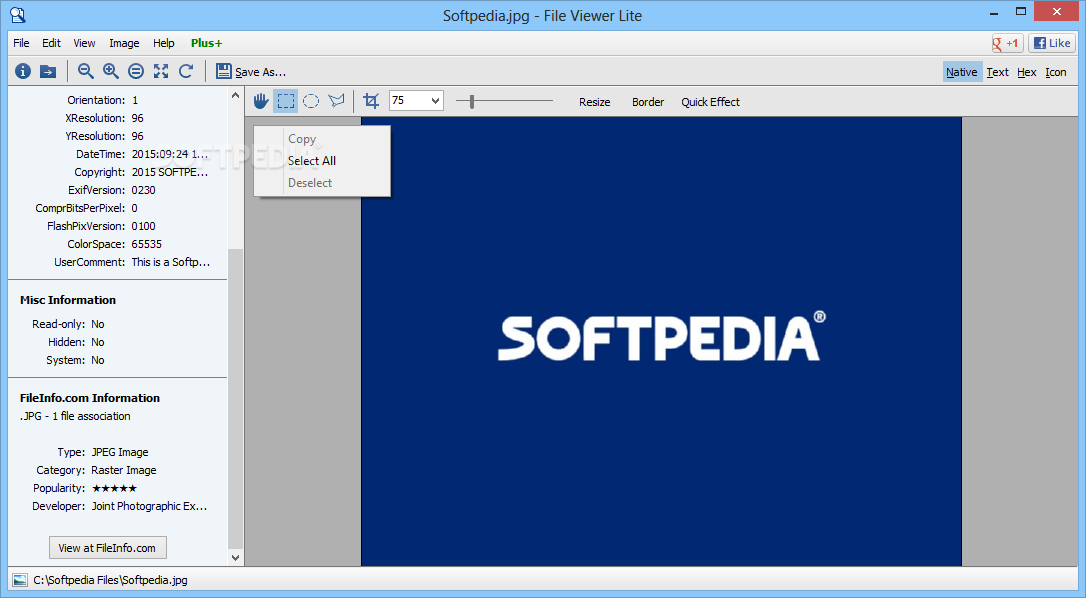Viewport: 1086px width, 598px height.
Task: Open the Help menu
Action: [163, 43]
